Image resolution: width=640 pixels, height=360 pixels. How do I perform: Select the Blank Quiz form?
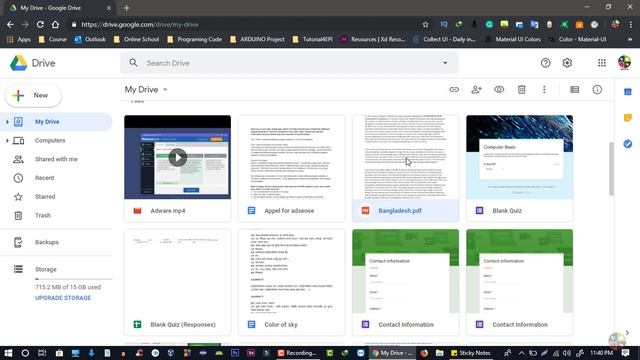(520, 168)
